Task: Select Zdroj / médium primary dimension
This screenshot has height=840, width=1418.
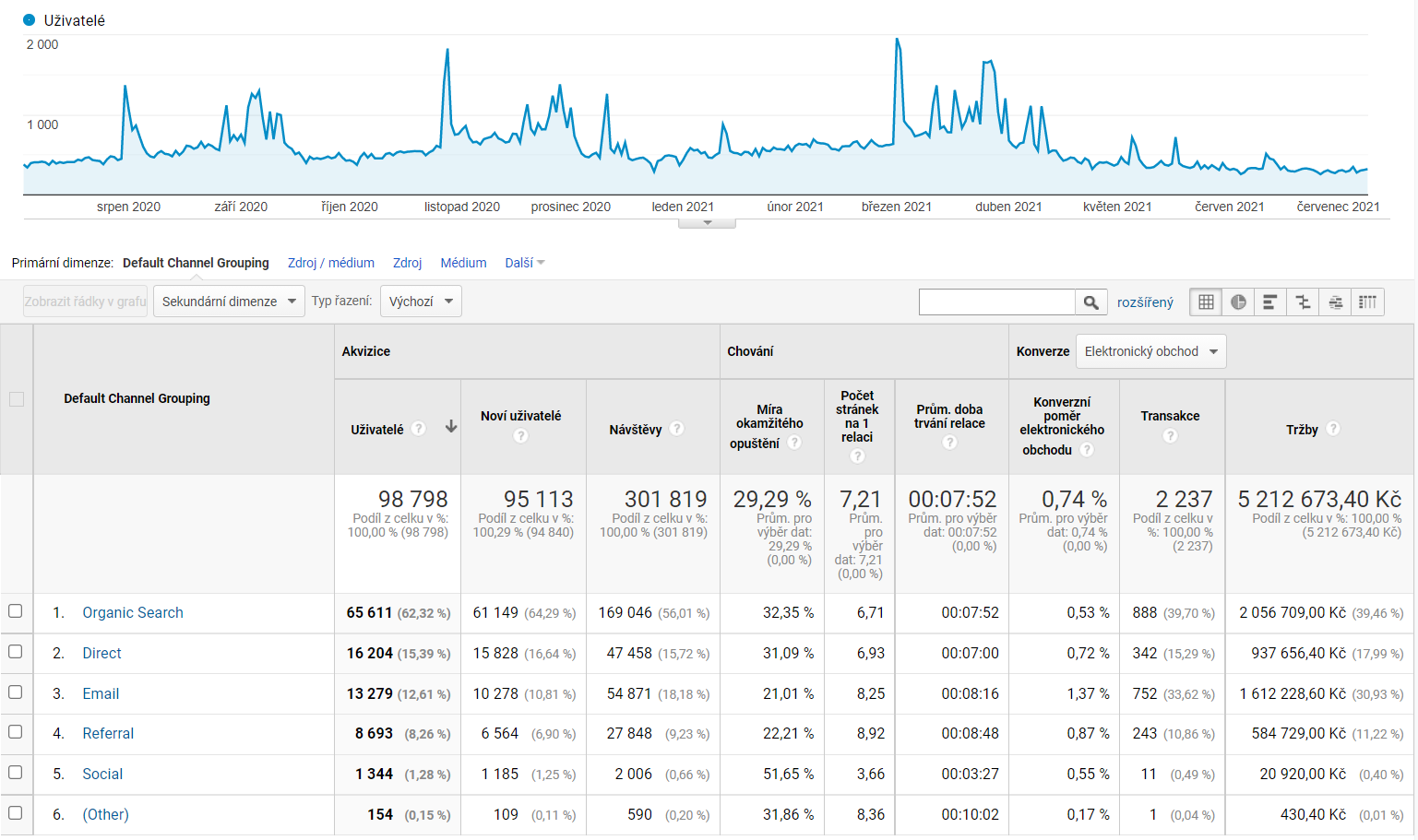Action: tap(331, 263)
